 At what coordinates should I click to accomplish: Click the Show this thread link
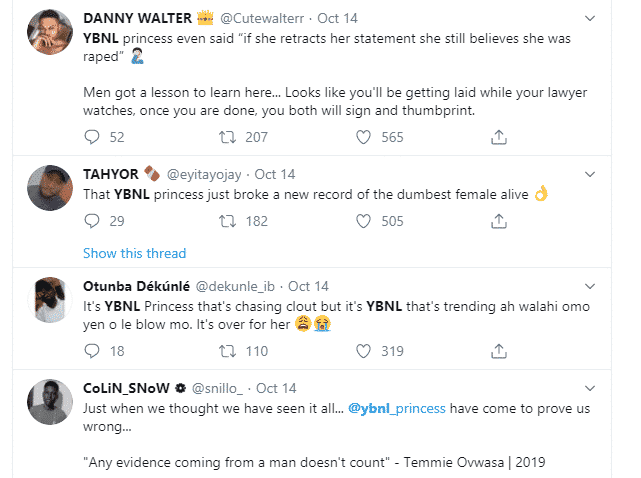coord(134,253)
